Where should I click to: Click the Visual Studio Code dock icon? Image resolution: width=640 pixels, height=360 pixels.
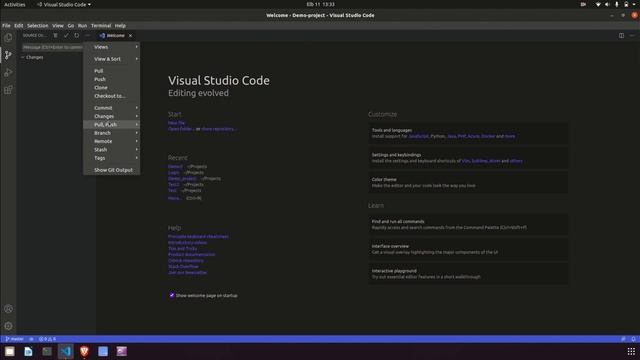tap(66, 351)
